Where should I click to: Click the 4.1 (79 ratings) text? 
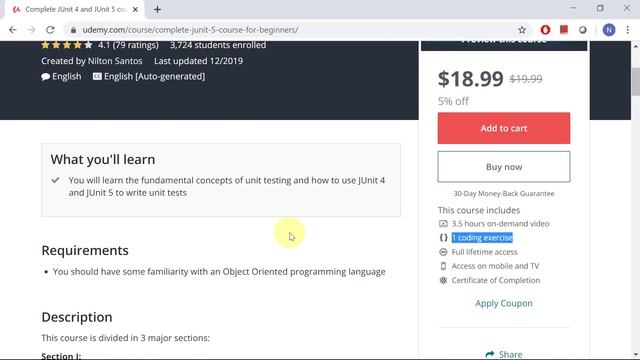pyautogui.click(x=128, y=45)
